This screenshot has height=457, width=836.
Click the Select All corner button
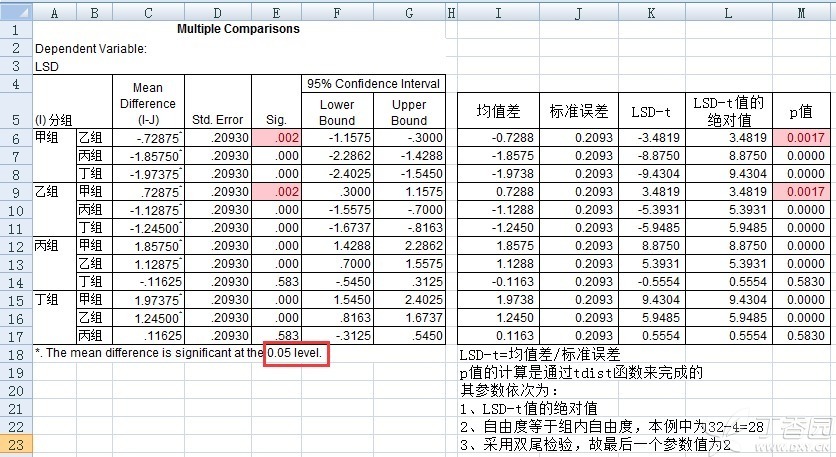point(16,12)
